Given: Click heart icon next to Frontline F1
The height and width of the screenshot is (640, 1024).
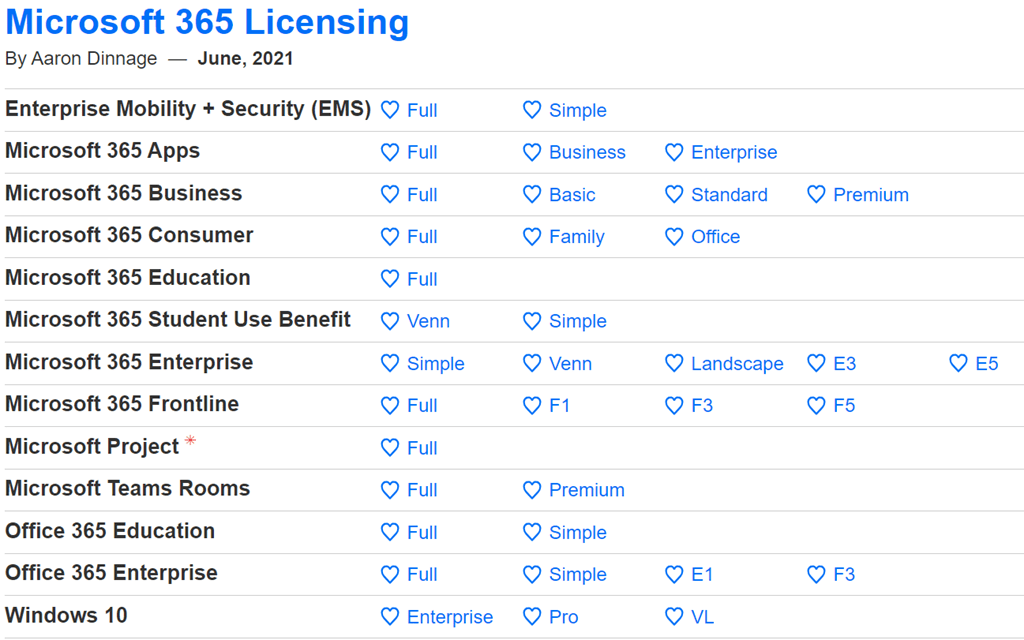Looking at the screenshot, I should (532, 405).
